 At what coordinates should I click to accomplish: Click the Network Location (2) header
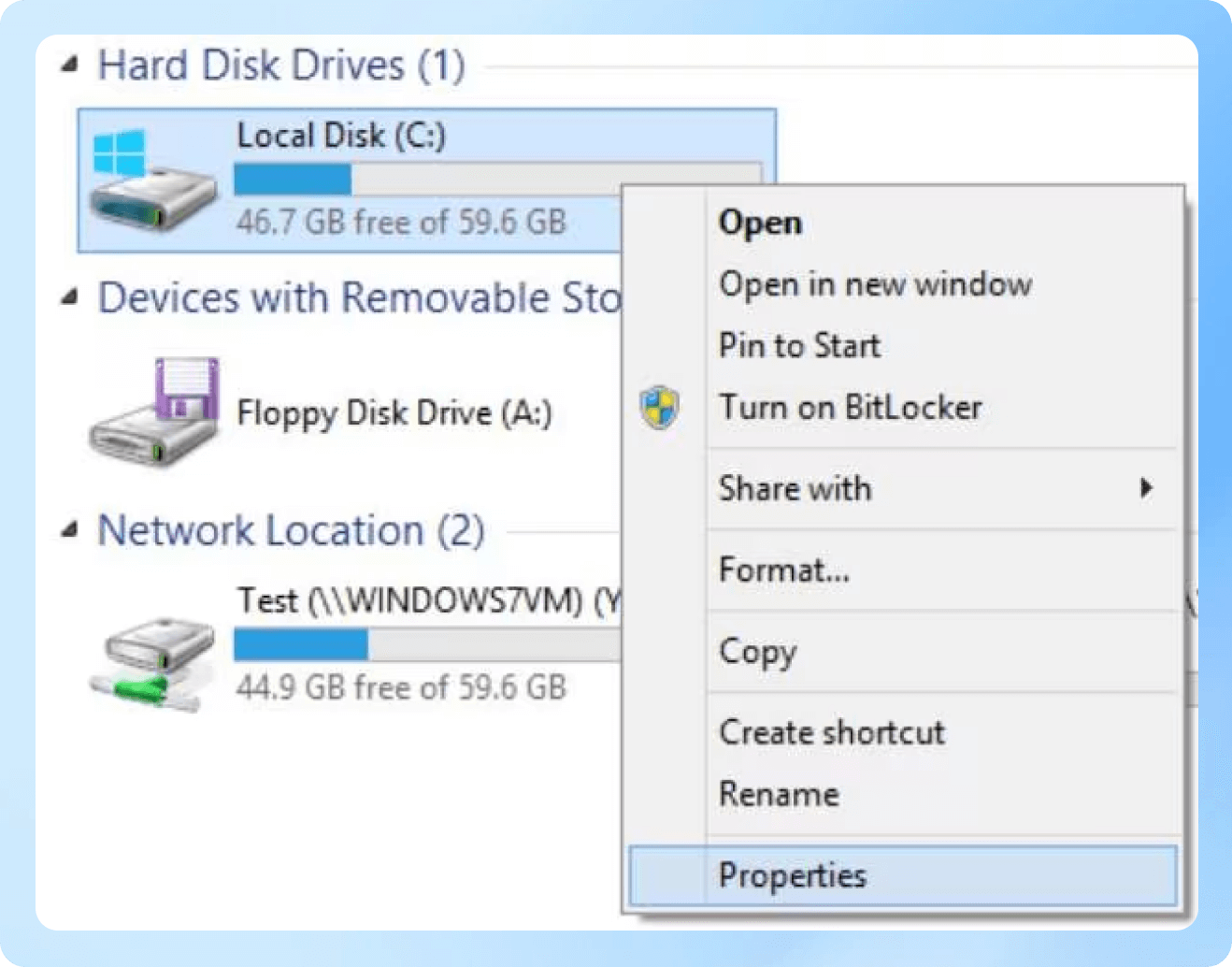[x=291, y=530]
